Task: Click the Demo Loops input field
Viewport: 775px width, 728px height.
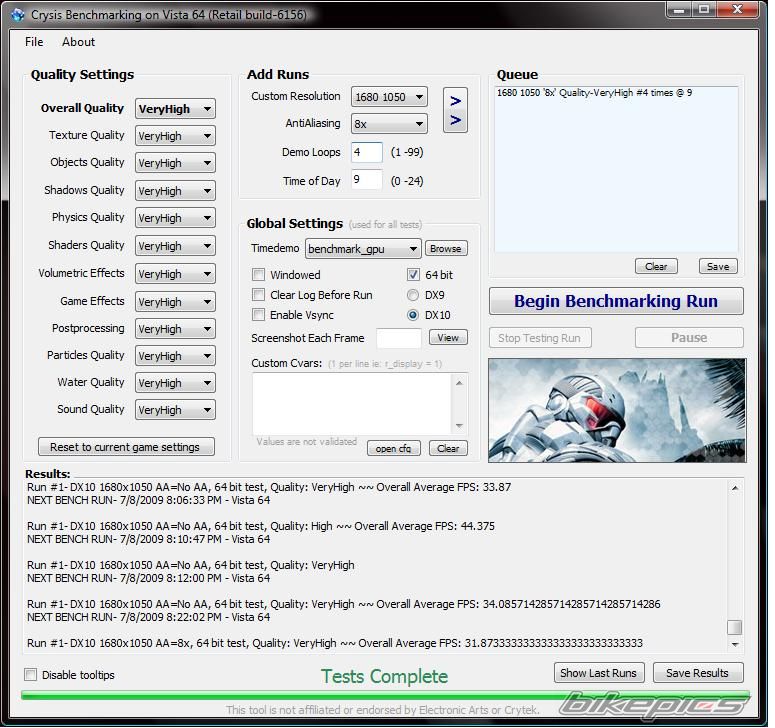Action: 366,153
